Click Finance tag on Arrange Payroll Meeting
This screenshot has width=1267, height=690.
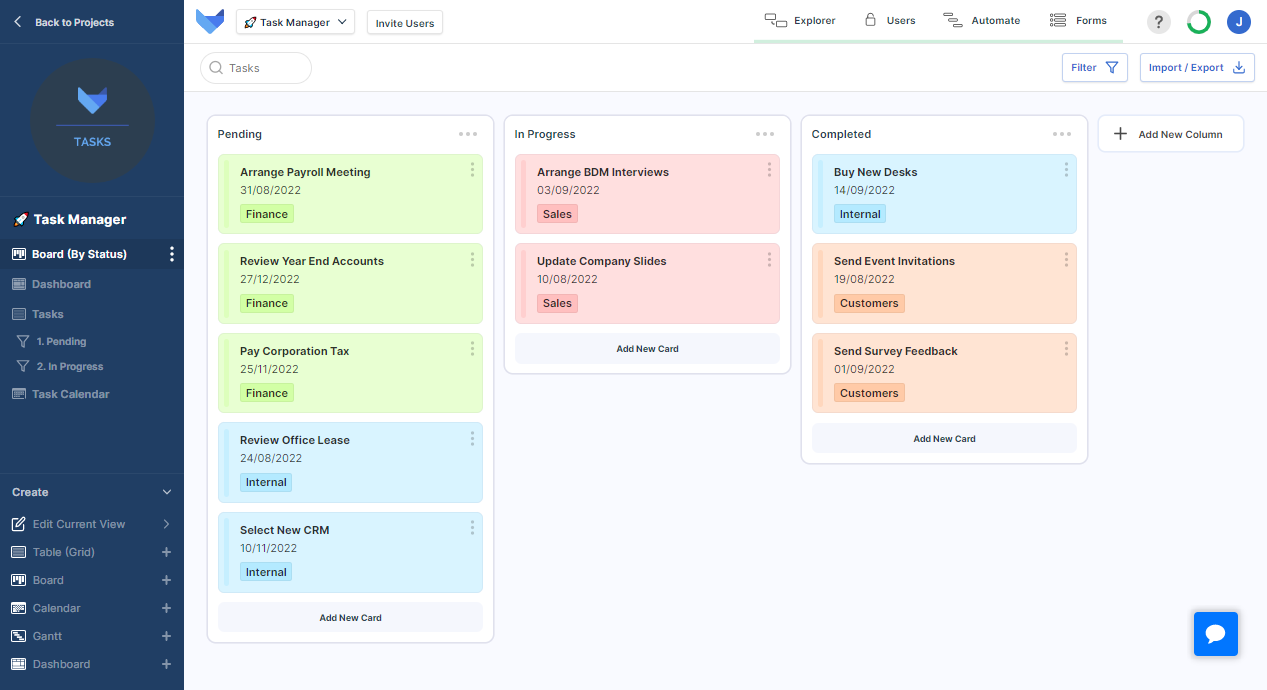(x=267, y=214)
